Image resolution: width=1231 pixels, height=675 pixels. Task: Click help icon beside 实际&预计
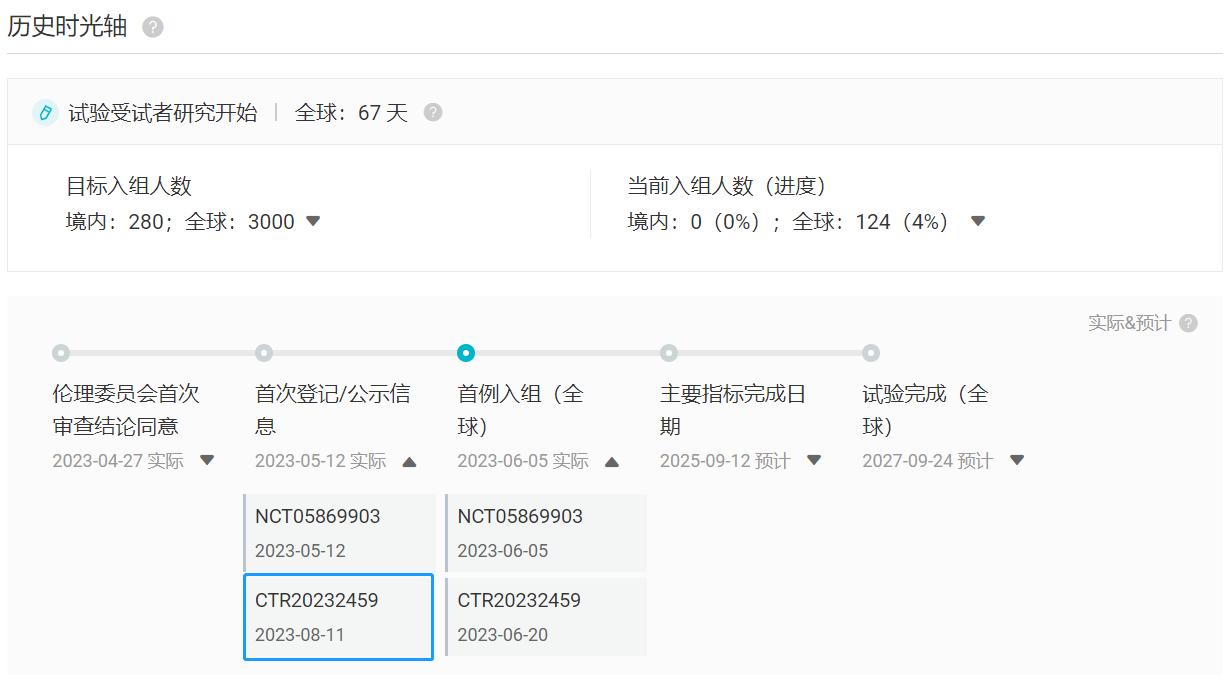1188,323
